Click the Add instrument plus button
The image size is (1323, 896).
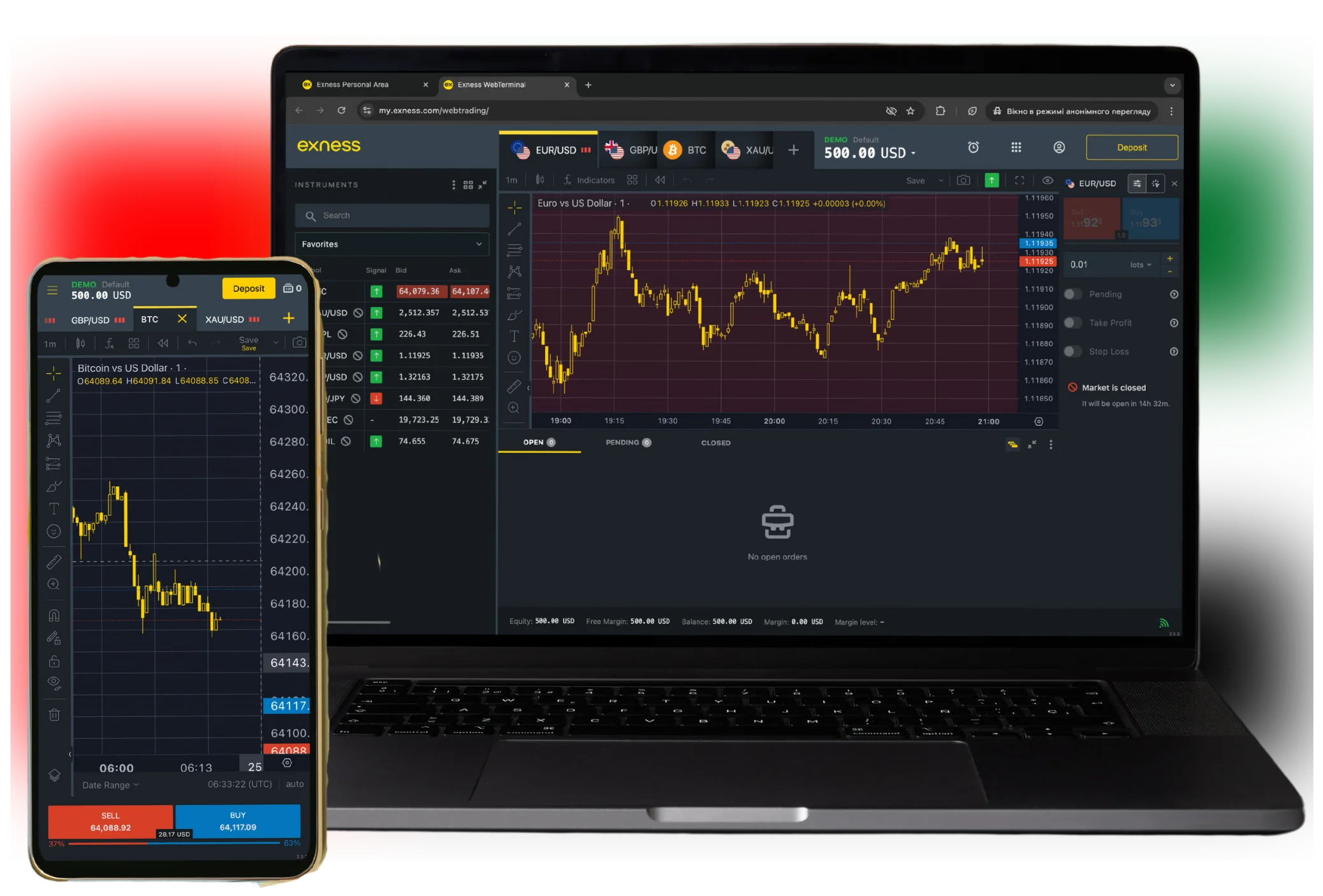[x=794, y=150]
